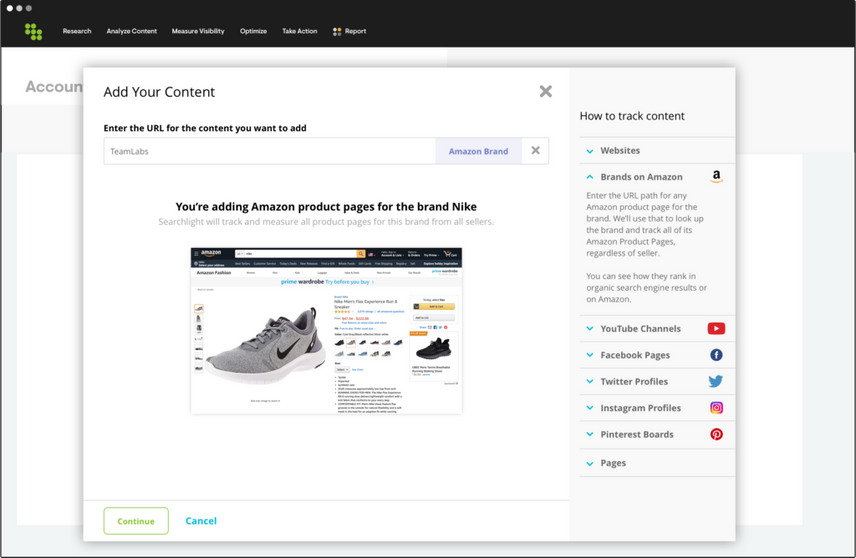Expand the Twitter Profiles section

(x=590, y=382)
